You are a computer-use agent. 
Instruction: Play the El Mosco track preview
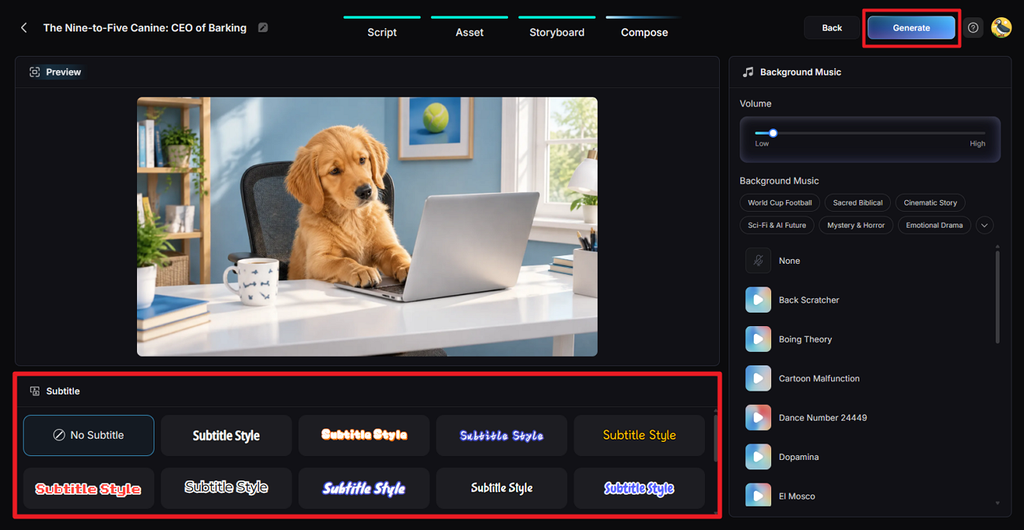click(758, 496)
